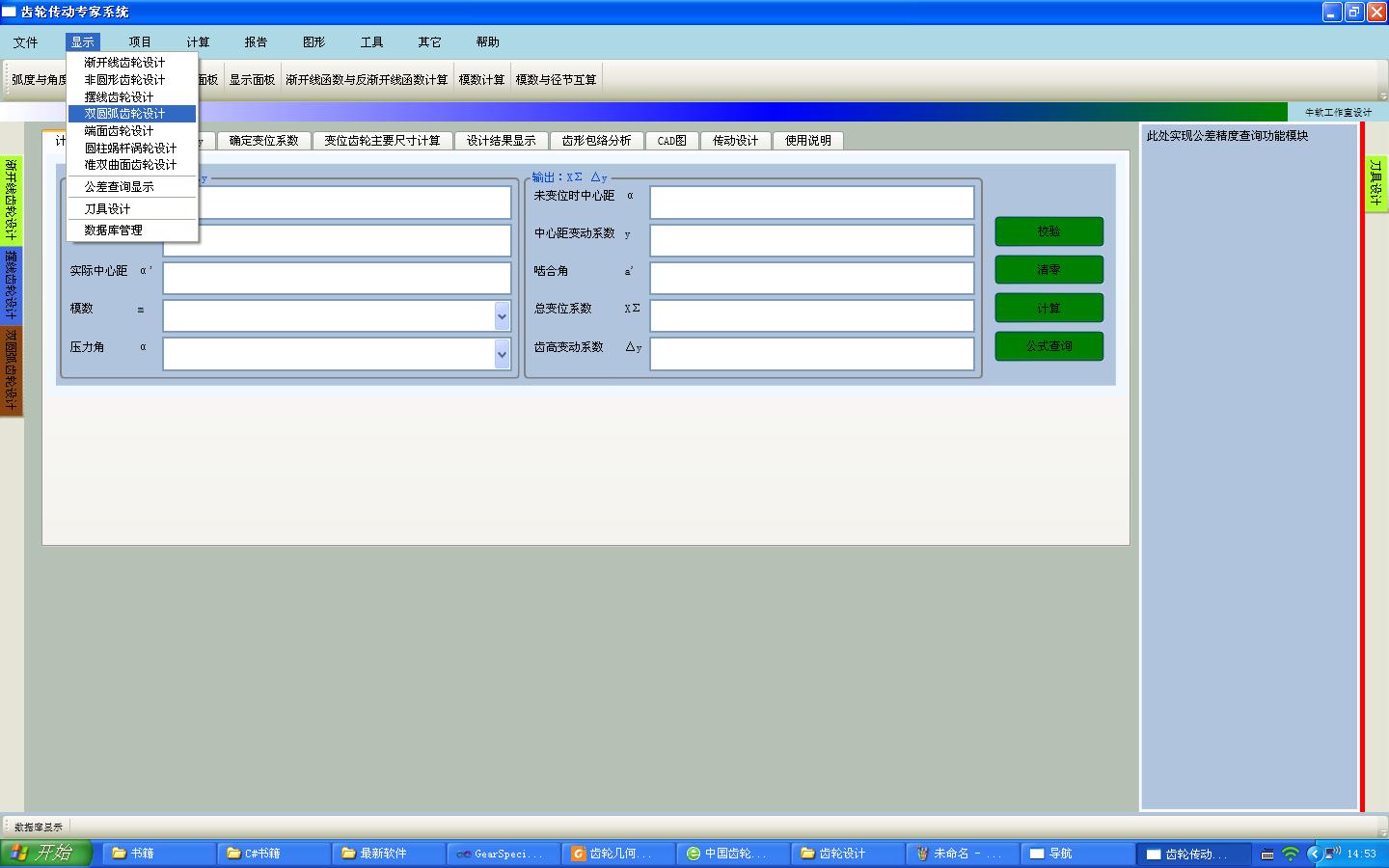Click 显示面板 toolbar button

click(x=252, y=79)
